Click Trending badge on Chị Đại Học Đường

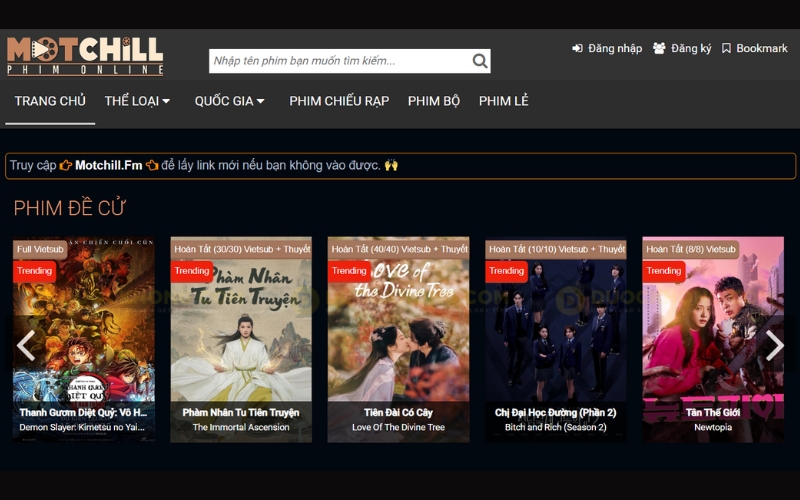click(x=507, y=271)
